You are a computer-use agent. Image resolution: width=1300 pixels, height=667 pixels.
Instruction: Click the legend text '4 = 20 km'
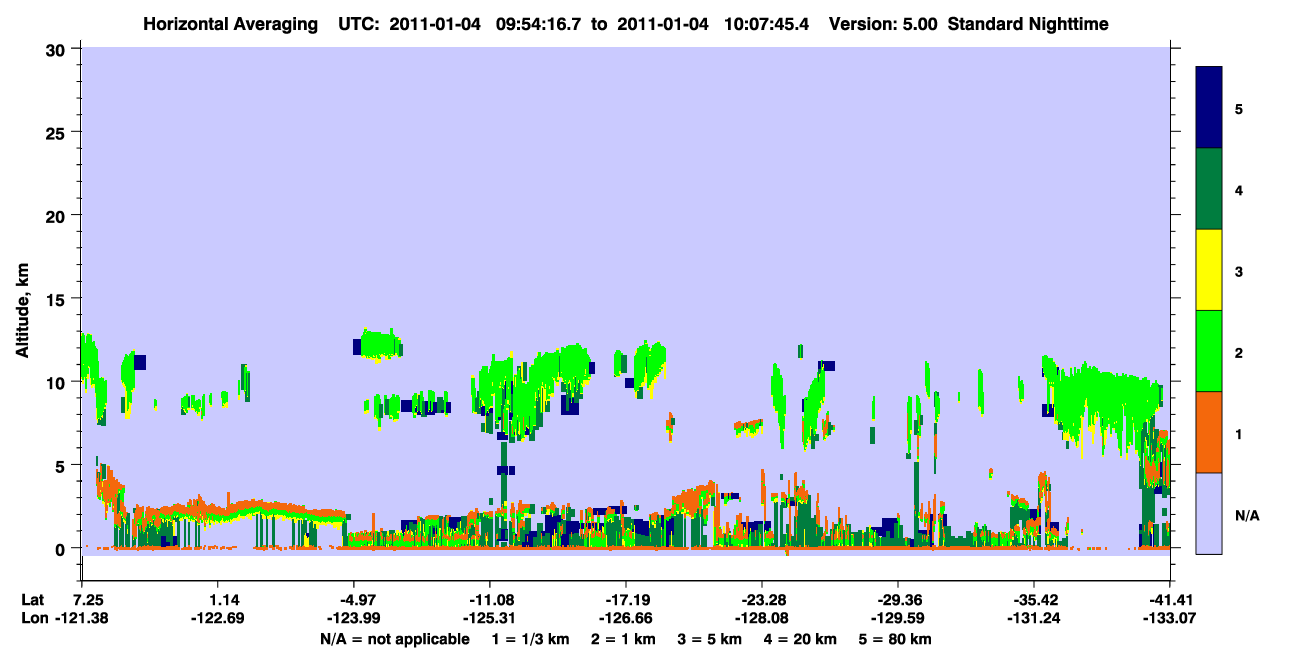801,639
